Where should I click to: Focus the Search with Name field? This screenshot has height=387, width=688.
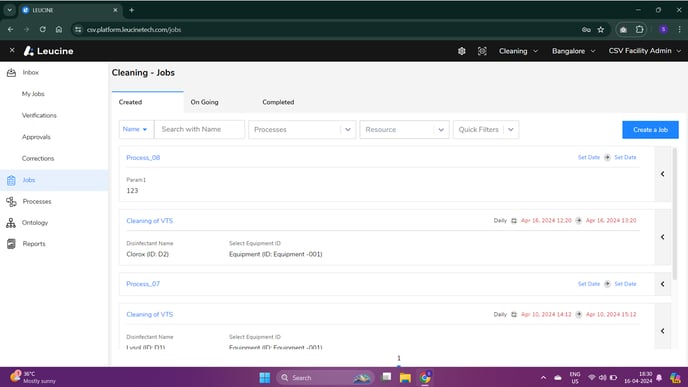[199, 129]
